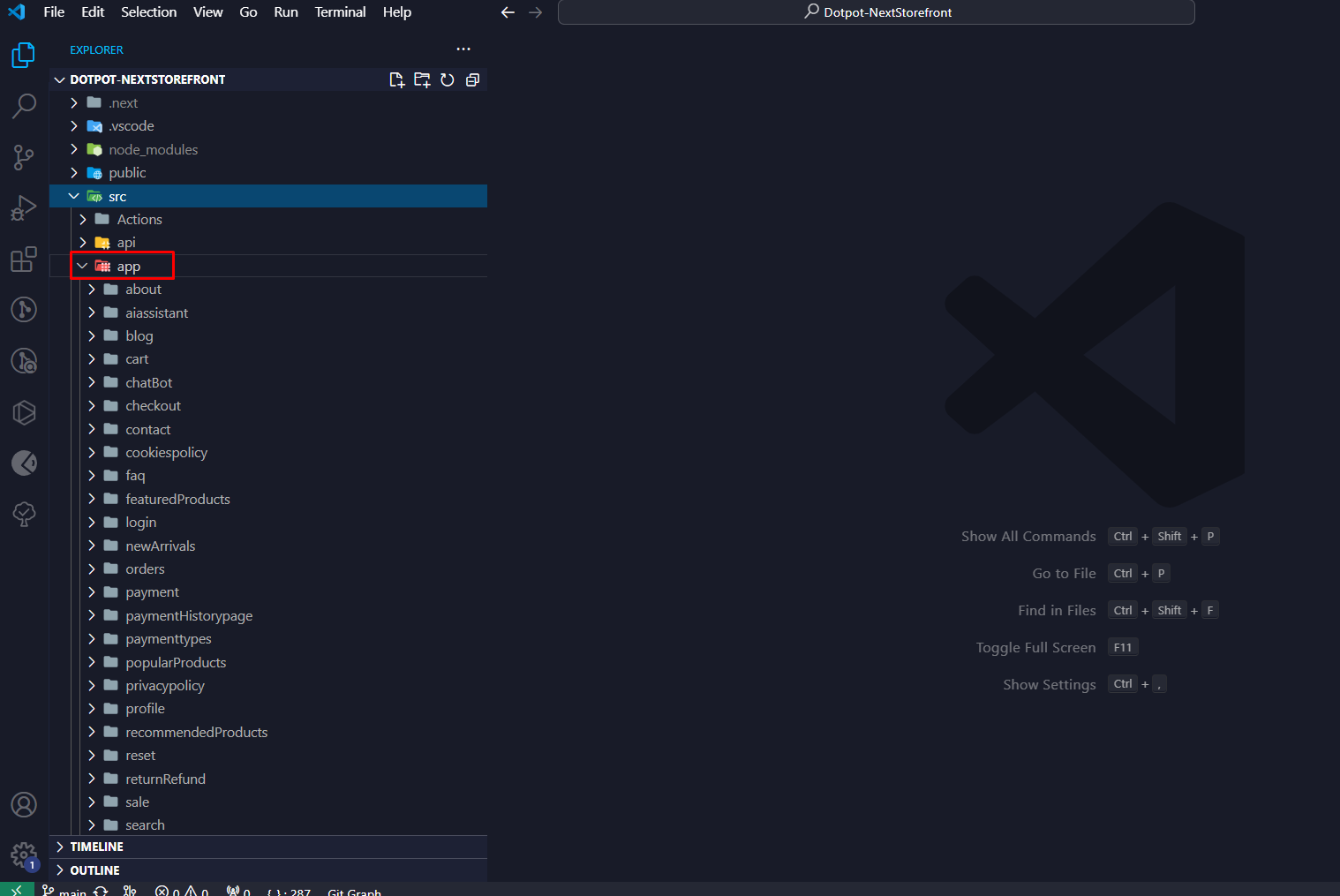Open the View menu

[208, 12]
